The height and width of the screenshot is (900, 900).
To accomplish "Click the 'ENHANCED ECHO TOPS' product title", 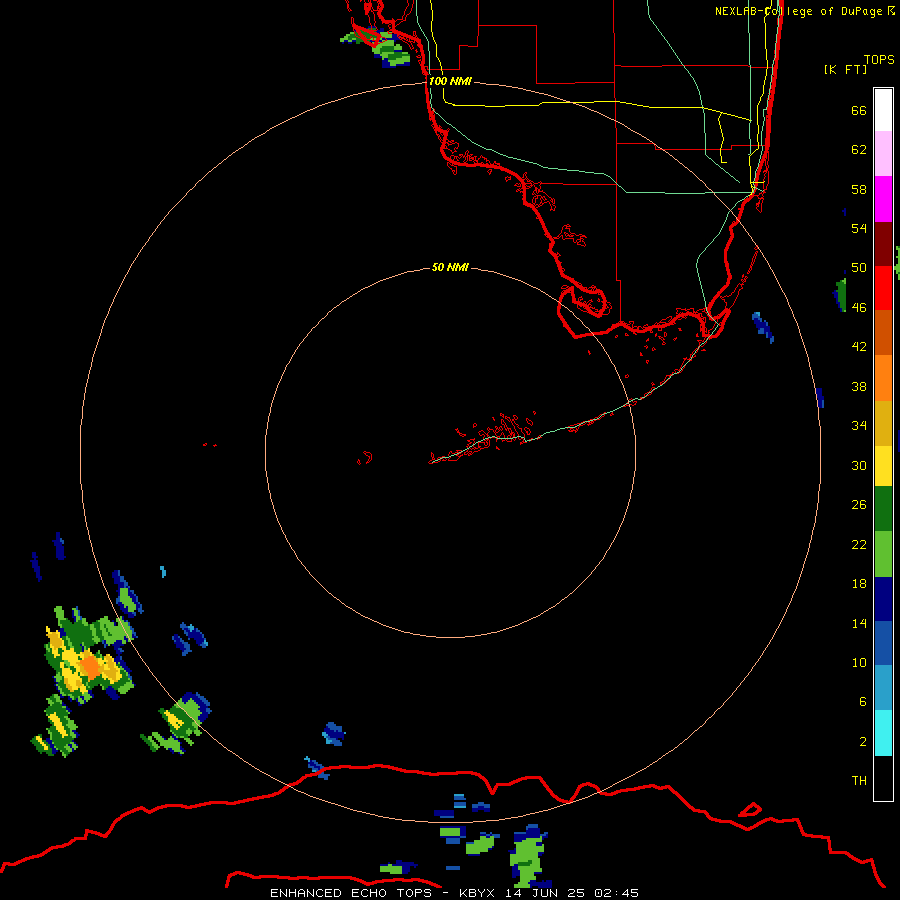I will point(352,893).
